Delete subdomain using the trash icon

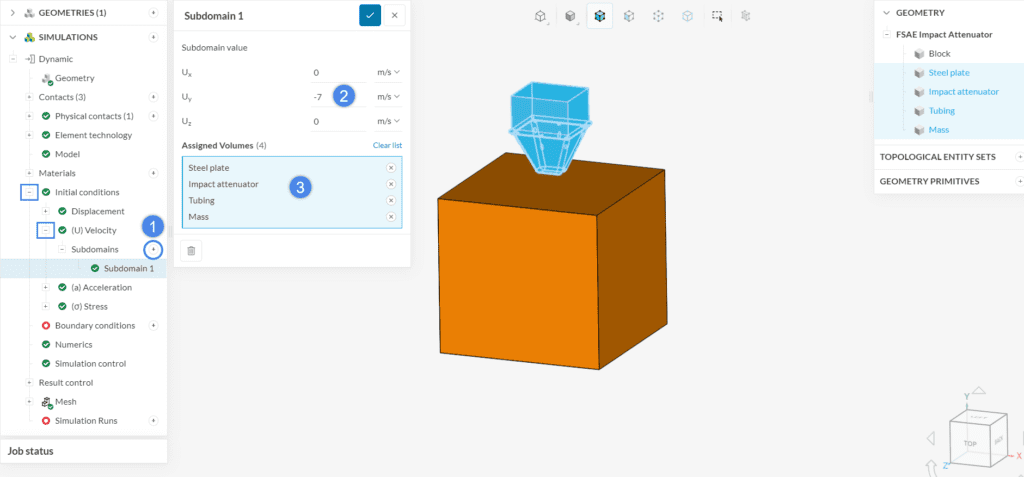coord(191,250)
